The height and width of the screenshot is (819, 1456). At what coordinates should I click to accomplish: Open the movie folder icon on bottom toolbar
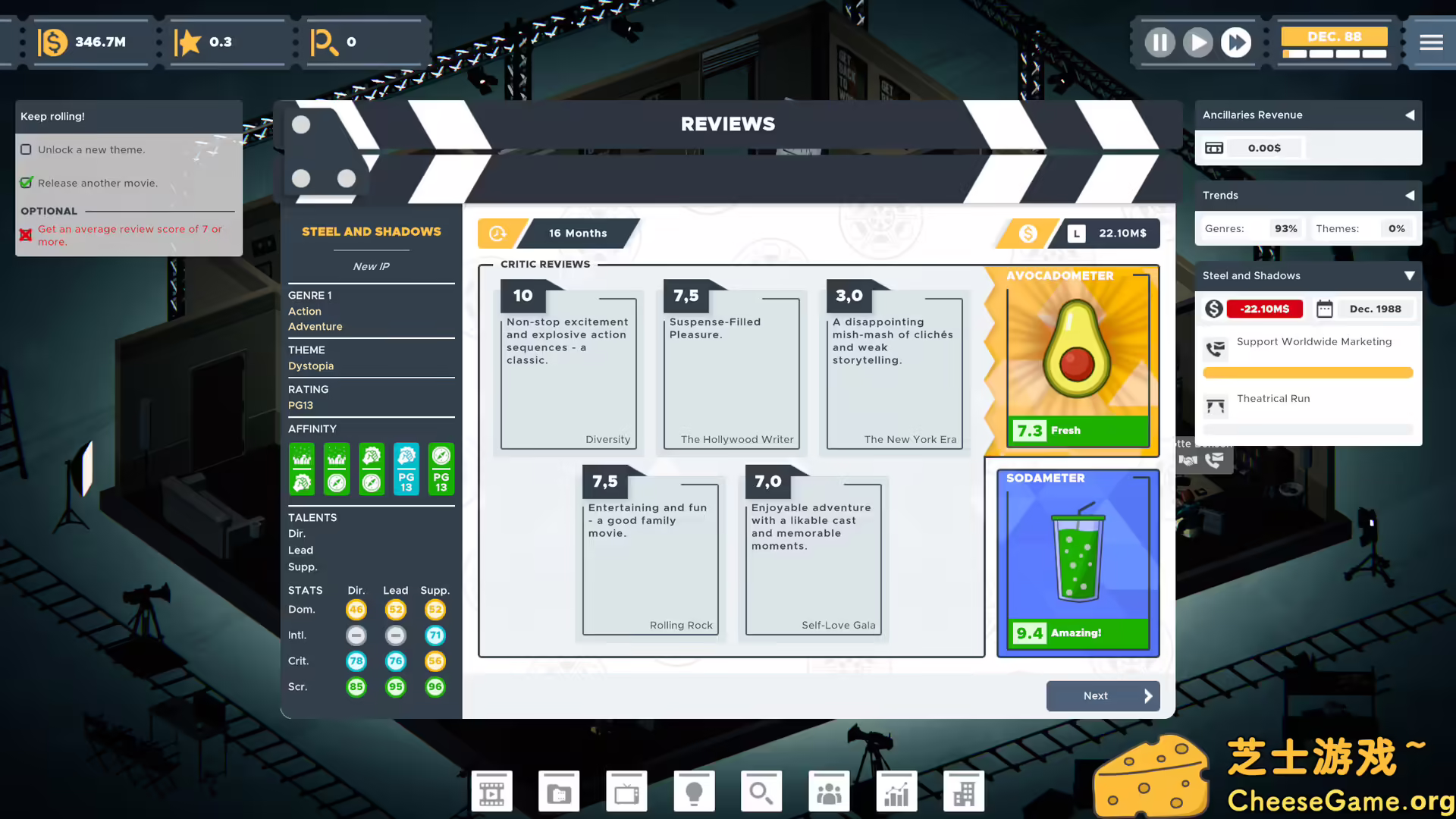pos(559,791)
